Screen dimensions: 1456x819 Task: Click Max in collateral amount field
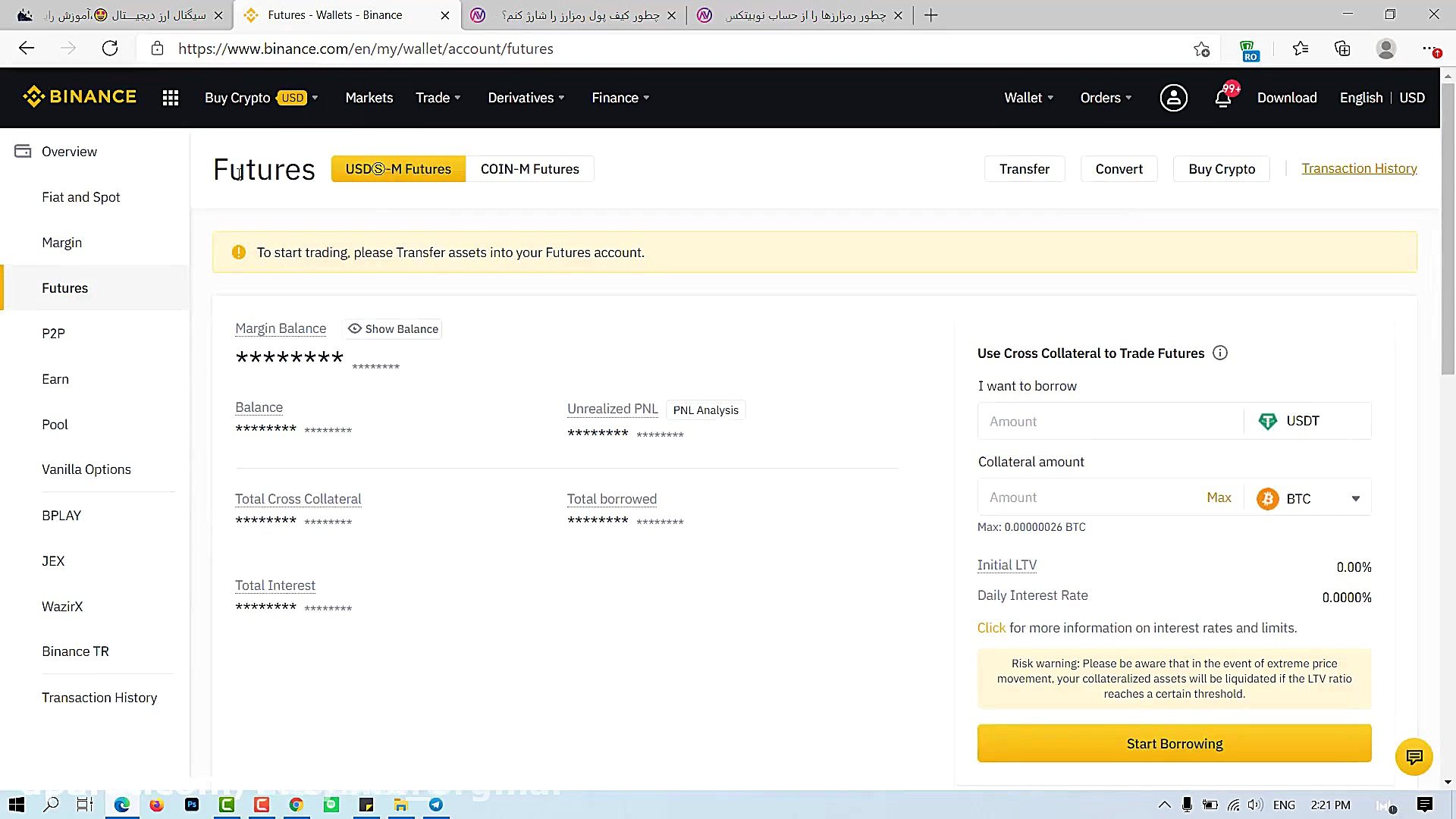1219,497
